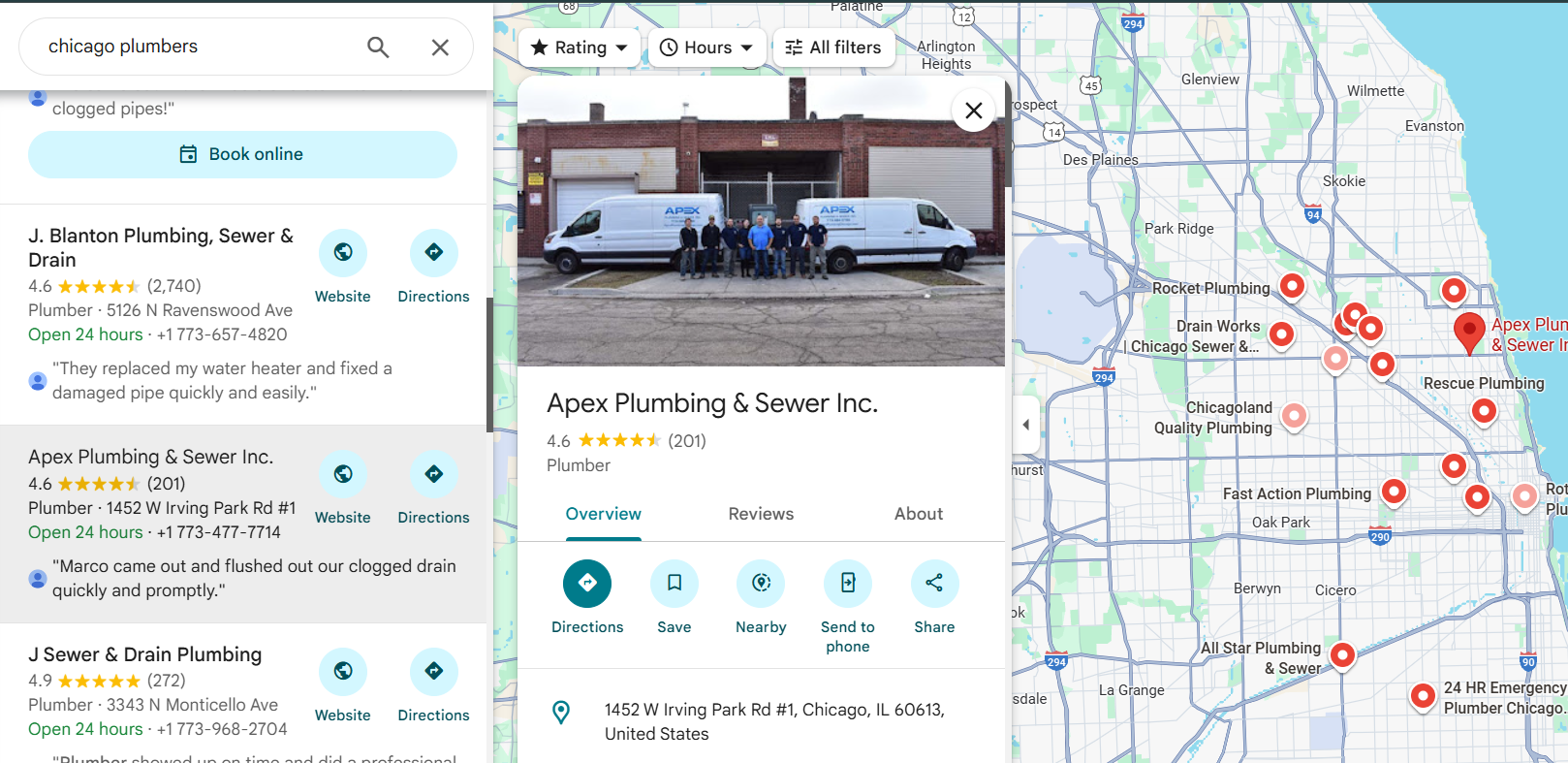The image size is (1568, 763).
Task: Switch to the About tab
Action: click(x=918, y=514)
